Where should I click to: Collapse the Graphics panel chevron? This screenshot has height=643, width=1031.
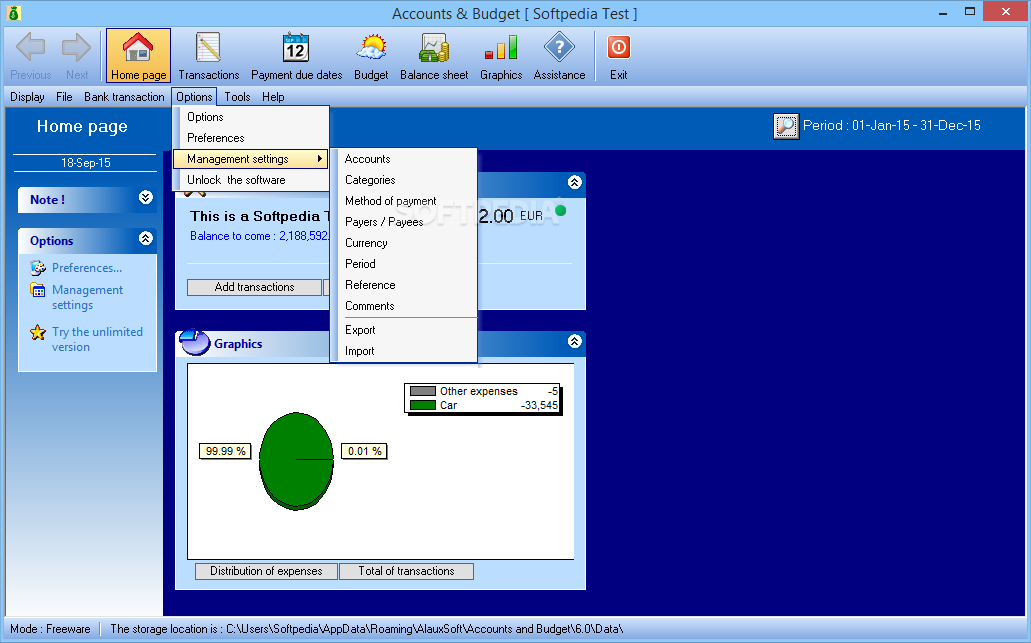click(575, 341)
